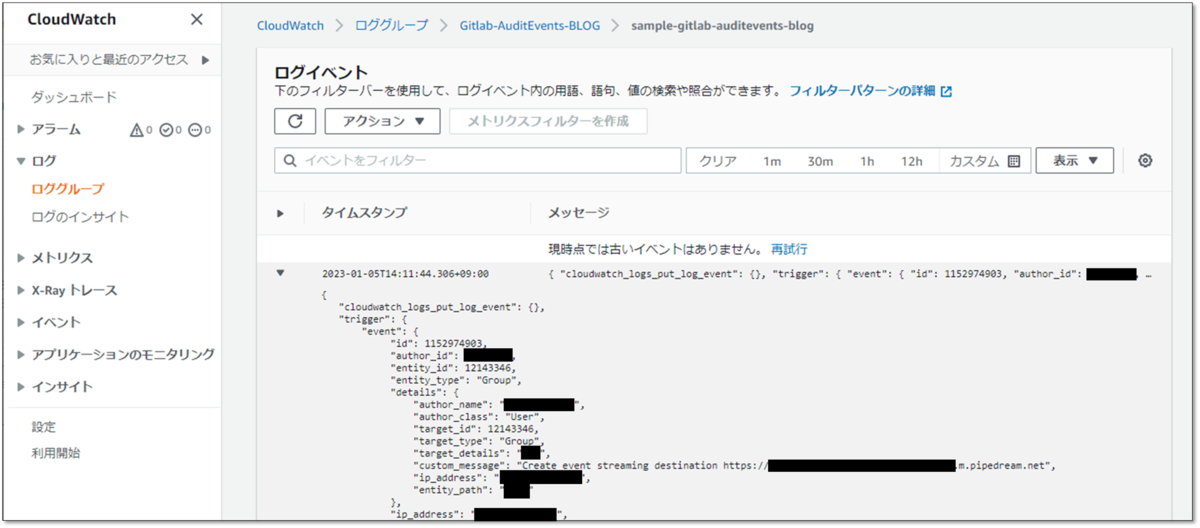Open 利用開始 in sidebar

click(x=56, y=452)
